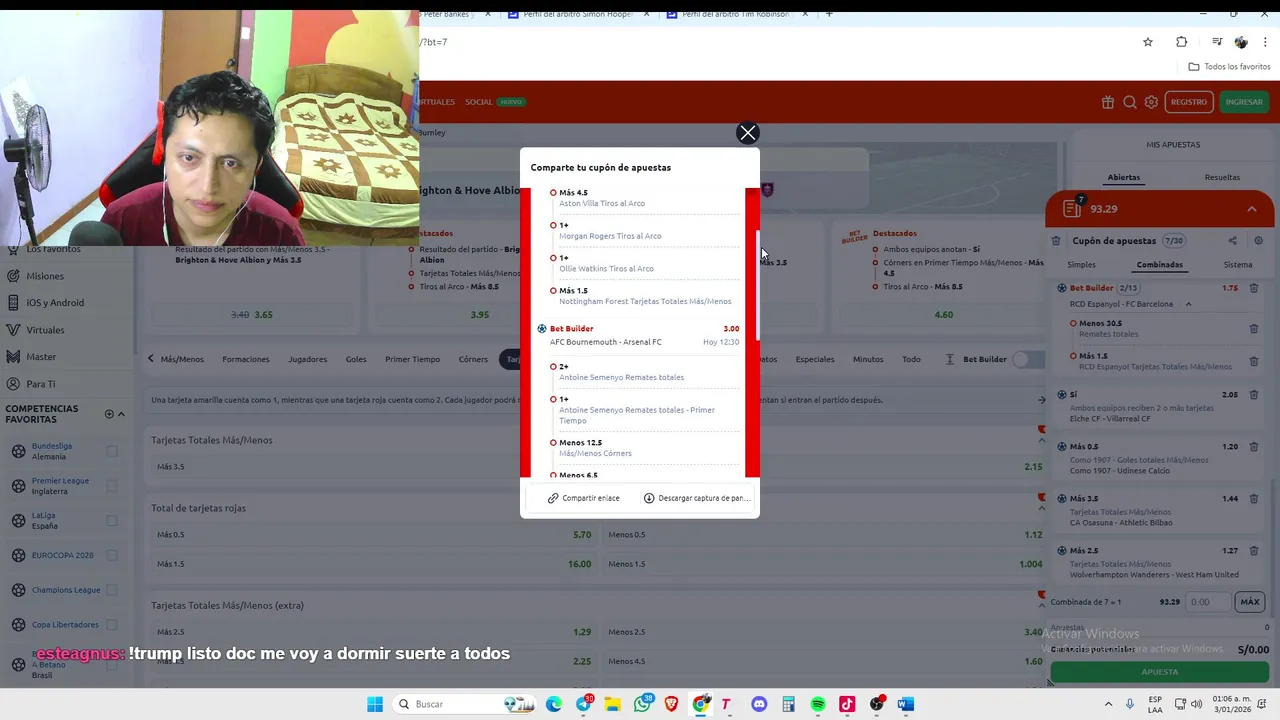This screenshot has width=1280, height=720.
Task: Tick the LaLiga España checkbox
Action: 112,520
